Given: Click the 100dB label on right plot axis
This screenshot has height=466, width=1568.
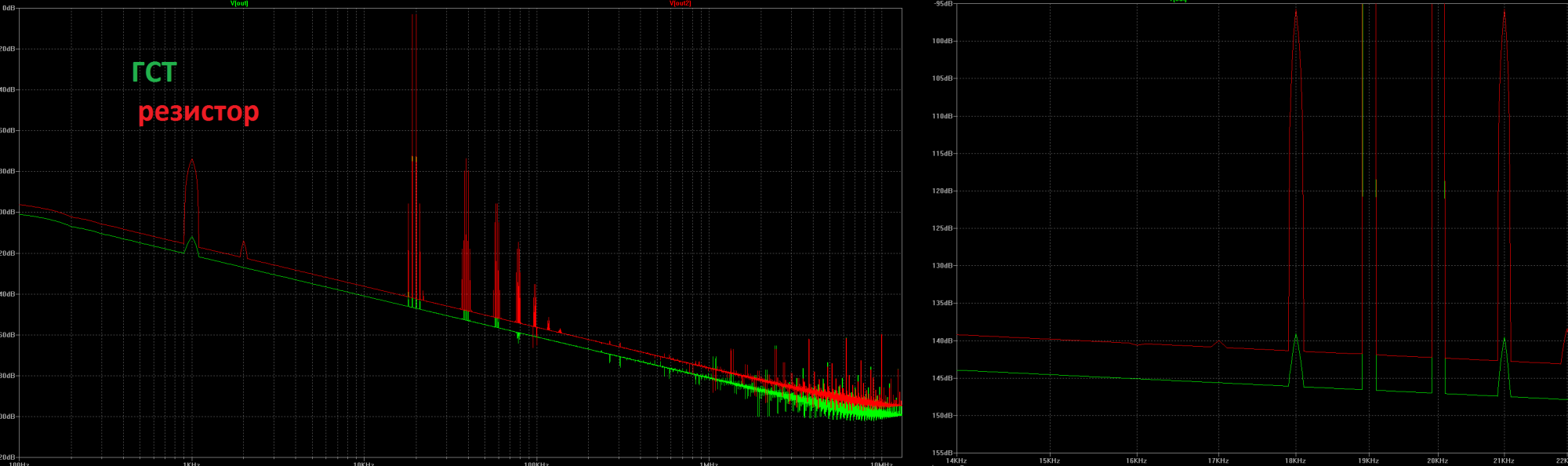Looking at the screenshot, I should tap(943, 41).
